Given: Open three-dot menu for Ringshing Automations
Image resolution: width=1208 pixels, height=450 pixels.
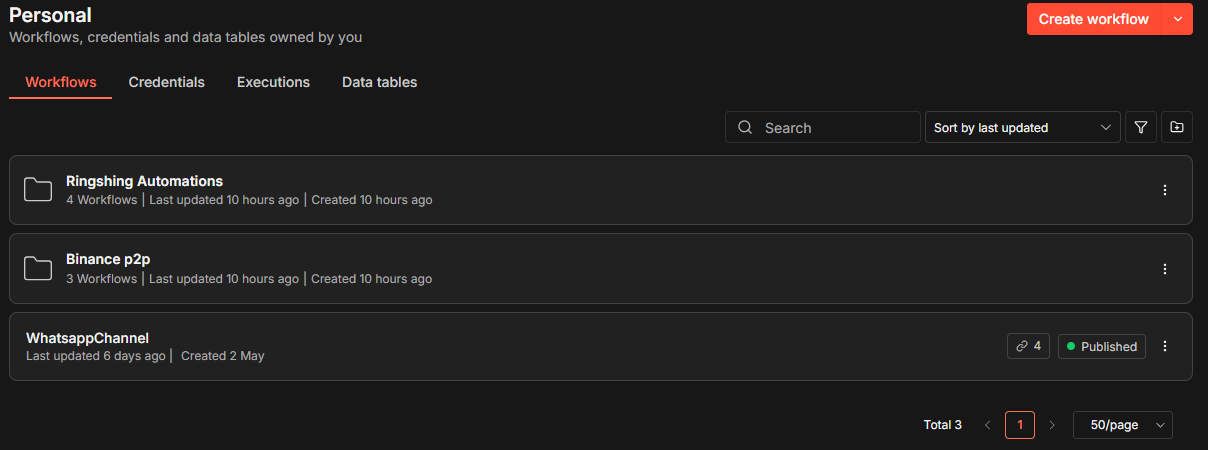Looking at the screenshot, I should point(1164,190).
